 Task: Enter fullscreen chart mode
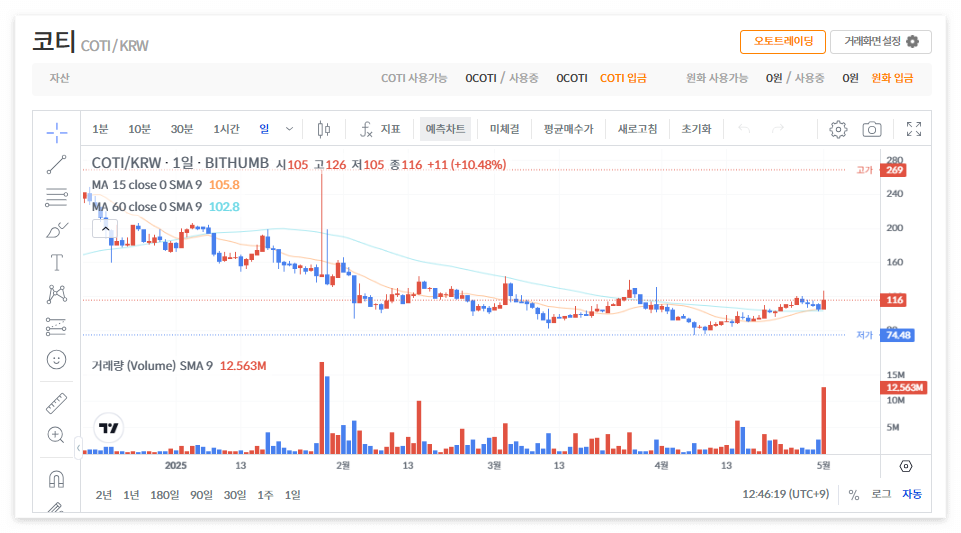914,129
